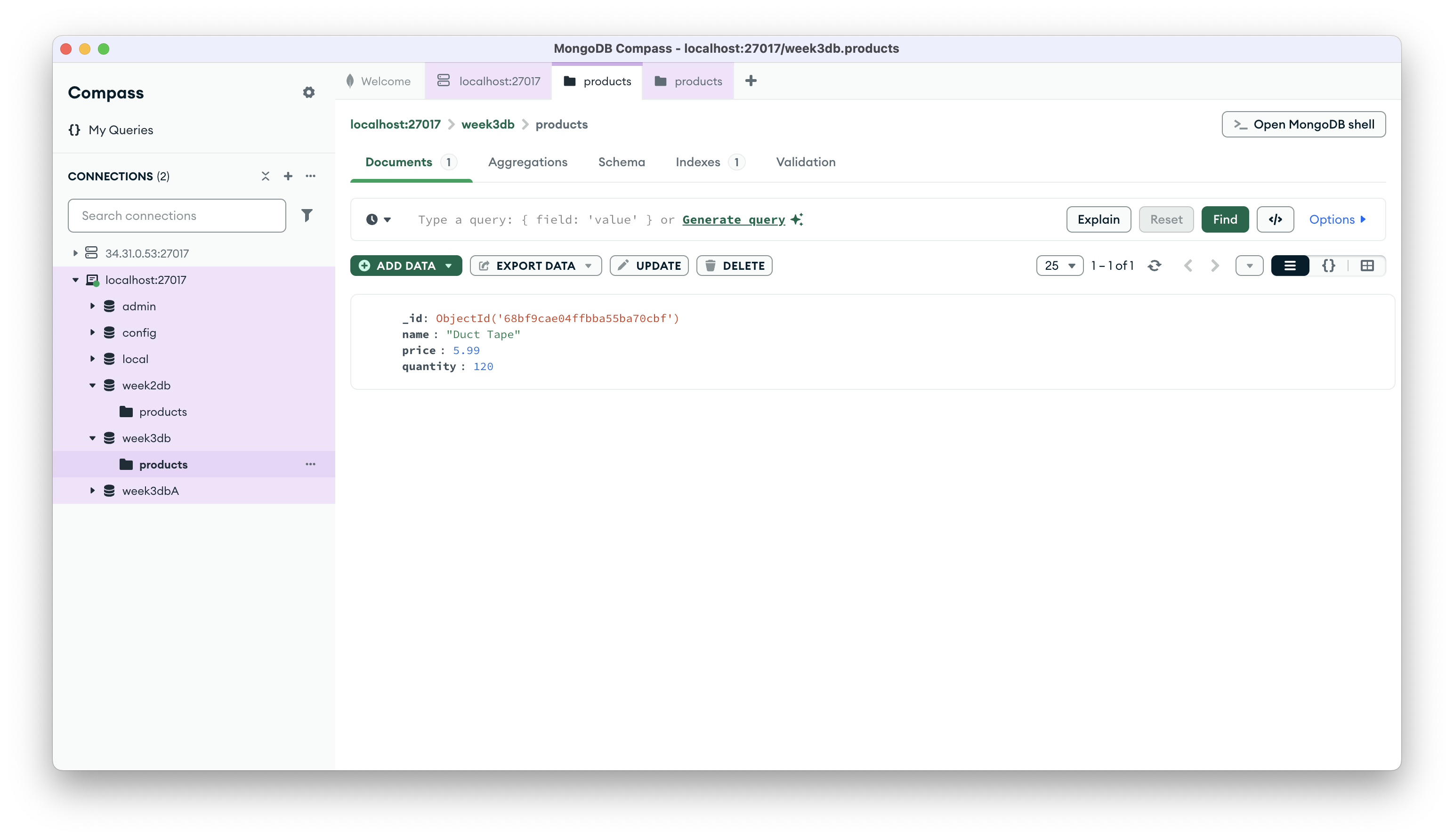This screenshot has width=1454, height=840.
Task: Open the ADD DATA dropdown
Action: (x=406, y=266)
